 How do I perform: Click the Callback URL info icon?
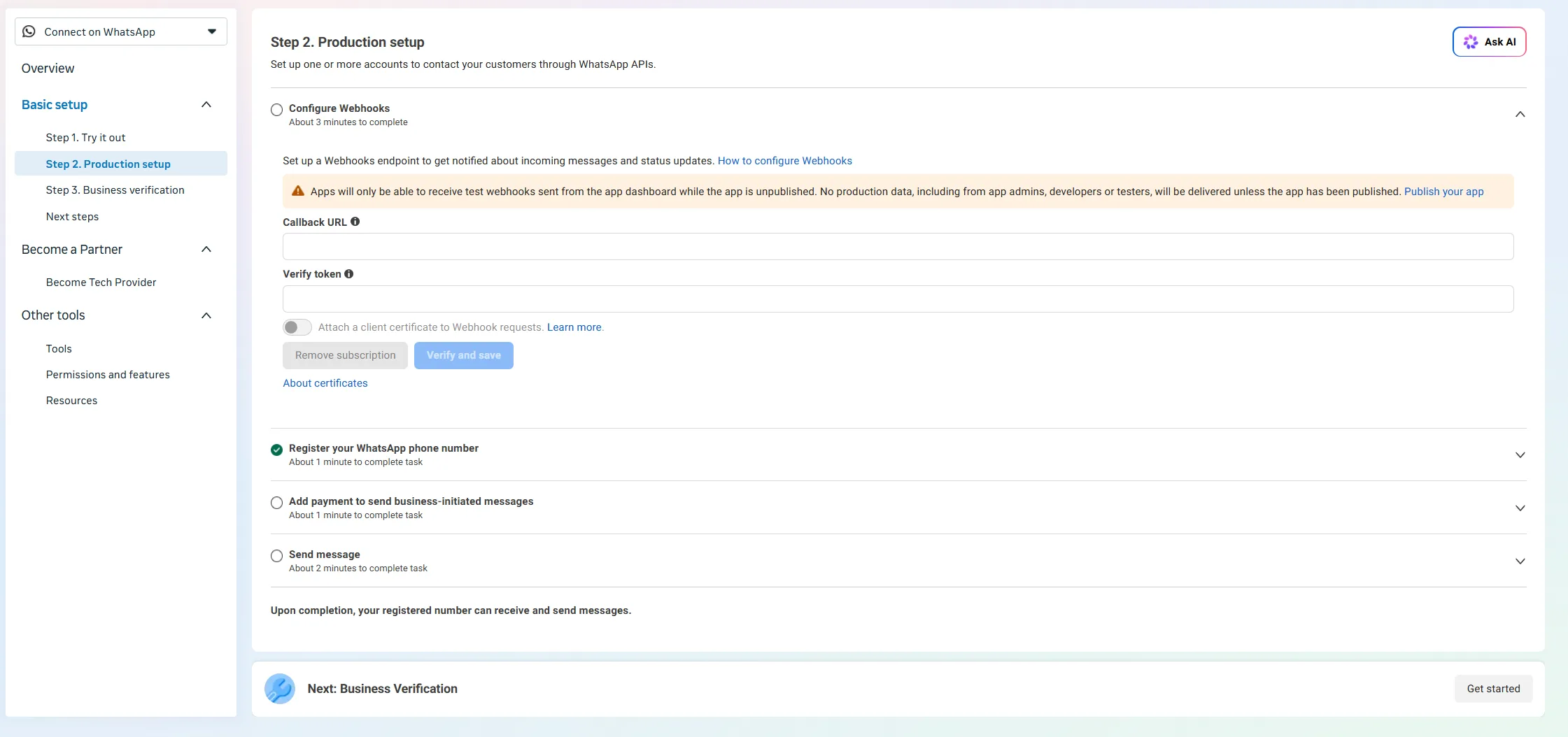pyautogui.click(x=355, y=222)
